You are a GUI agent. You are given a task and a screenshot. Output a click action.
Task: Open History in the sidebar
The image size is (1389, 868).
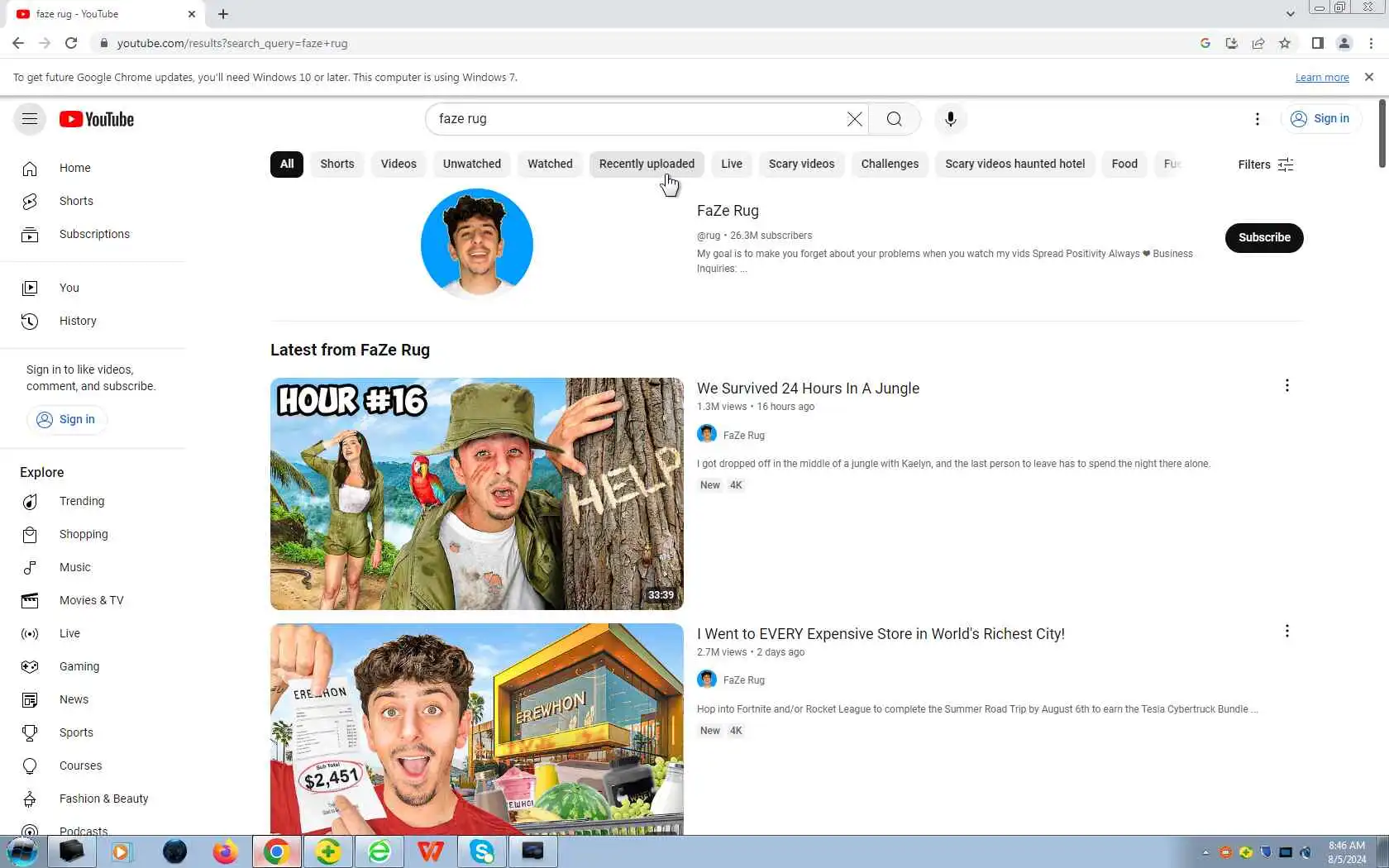point(93,321)
